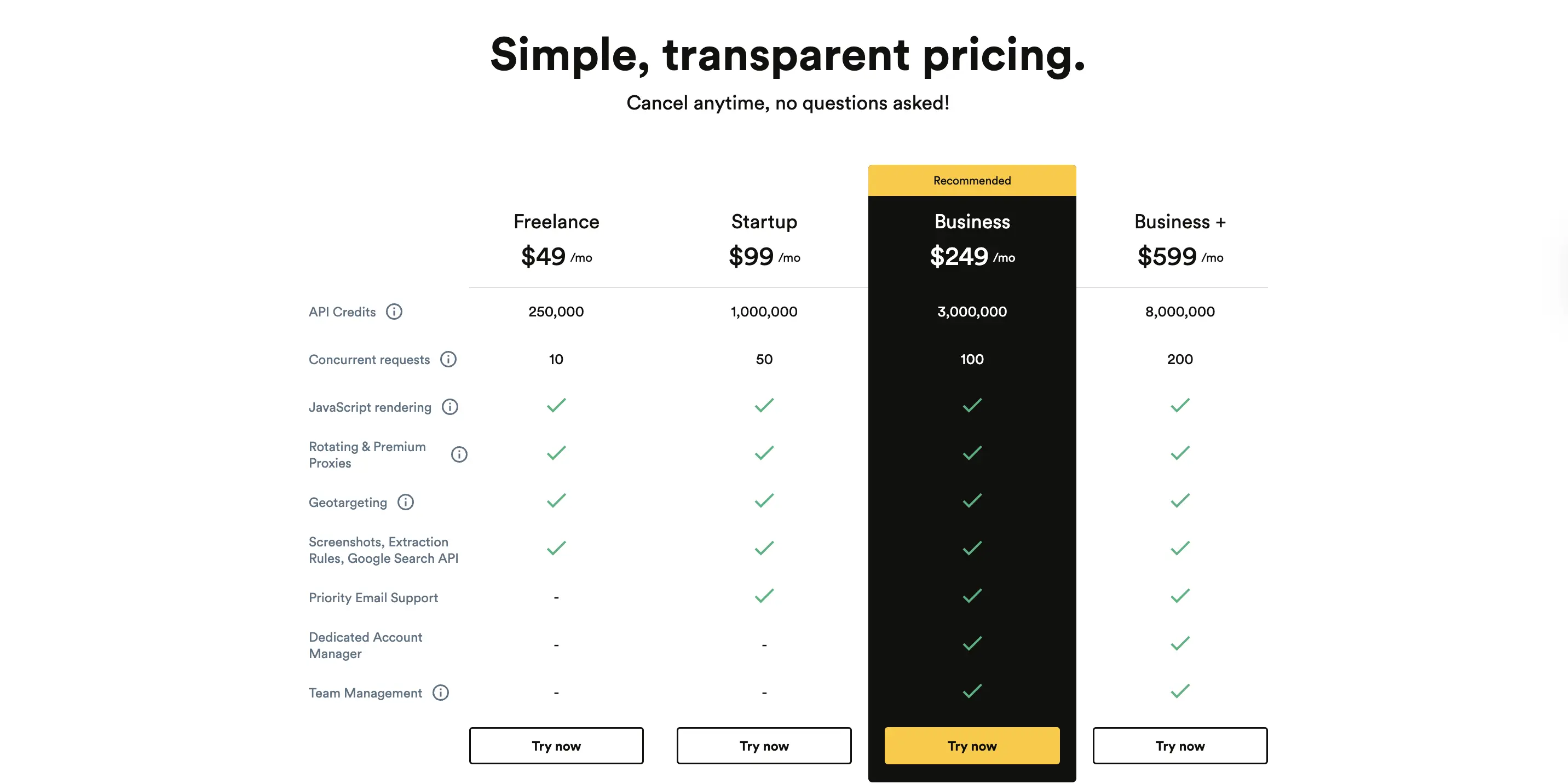Click the Concurrent requests info icon

click(448, 359)
